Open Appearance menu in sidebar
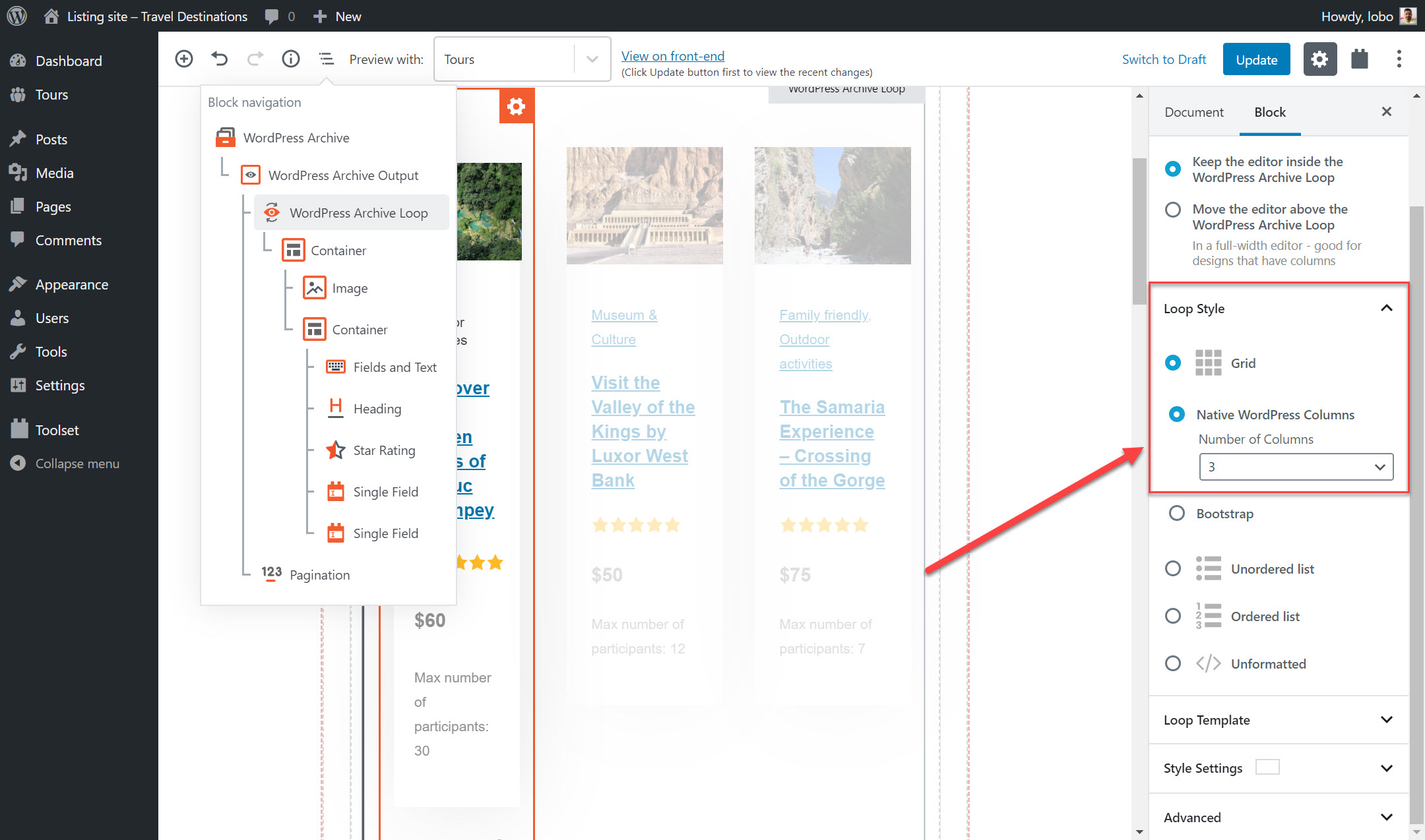This screenshot has width=1425, height=840. click(71, 284)
